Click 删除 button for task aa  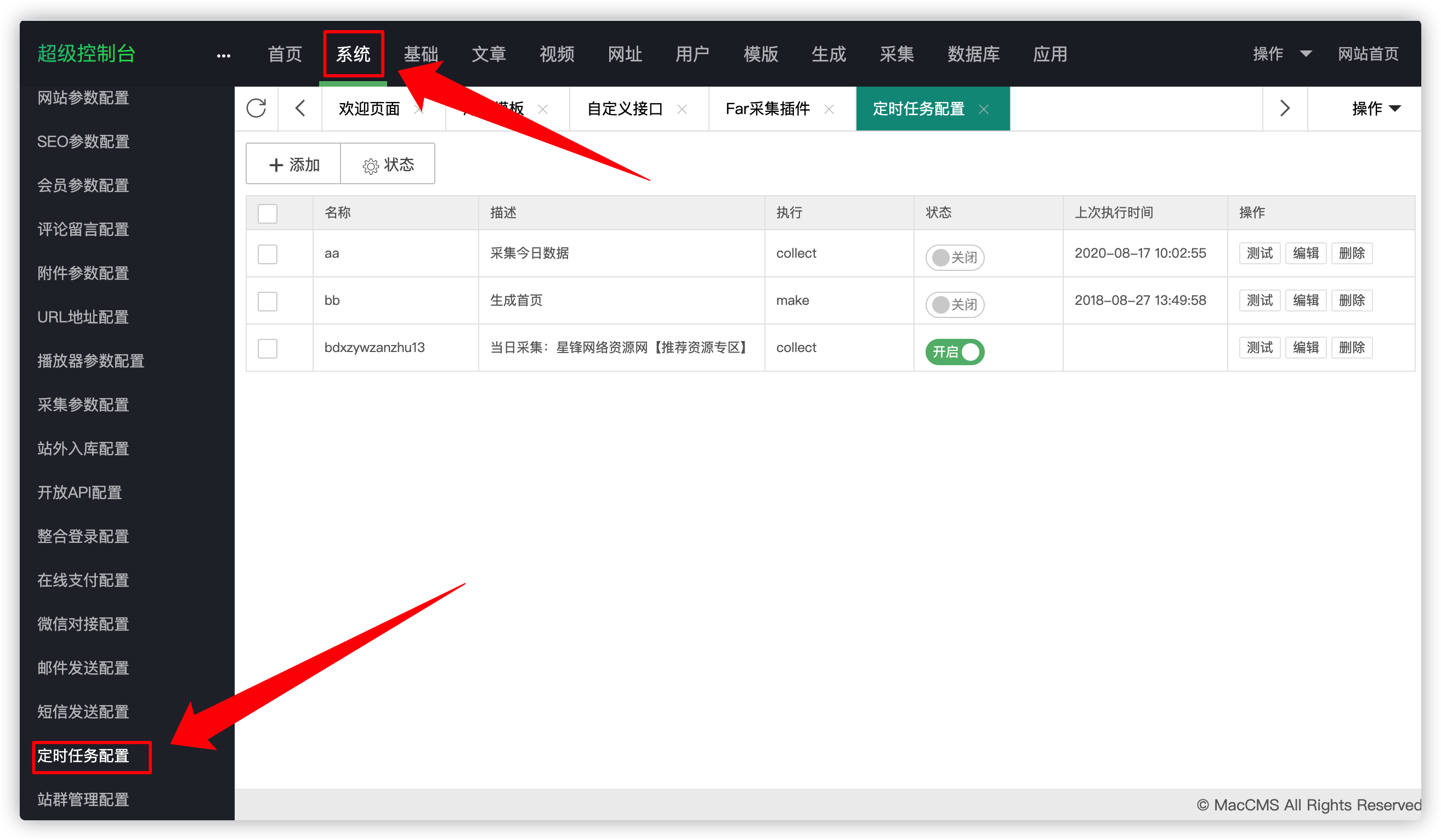coord(1352,253)
